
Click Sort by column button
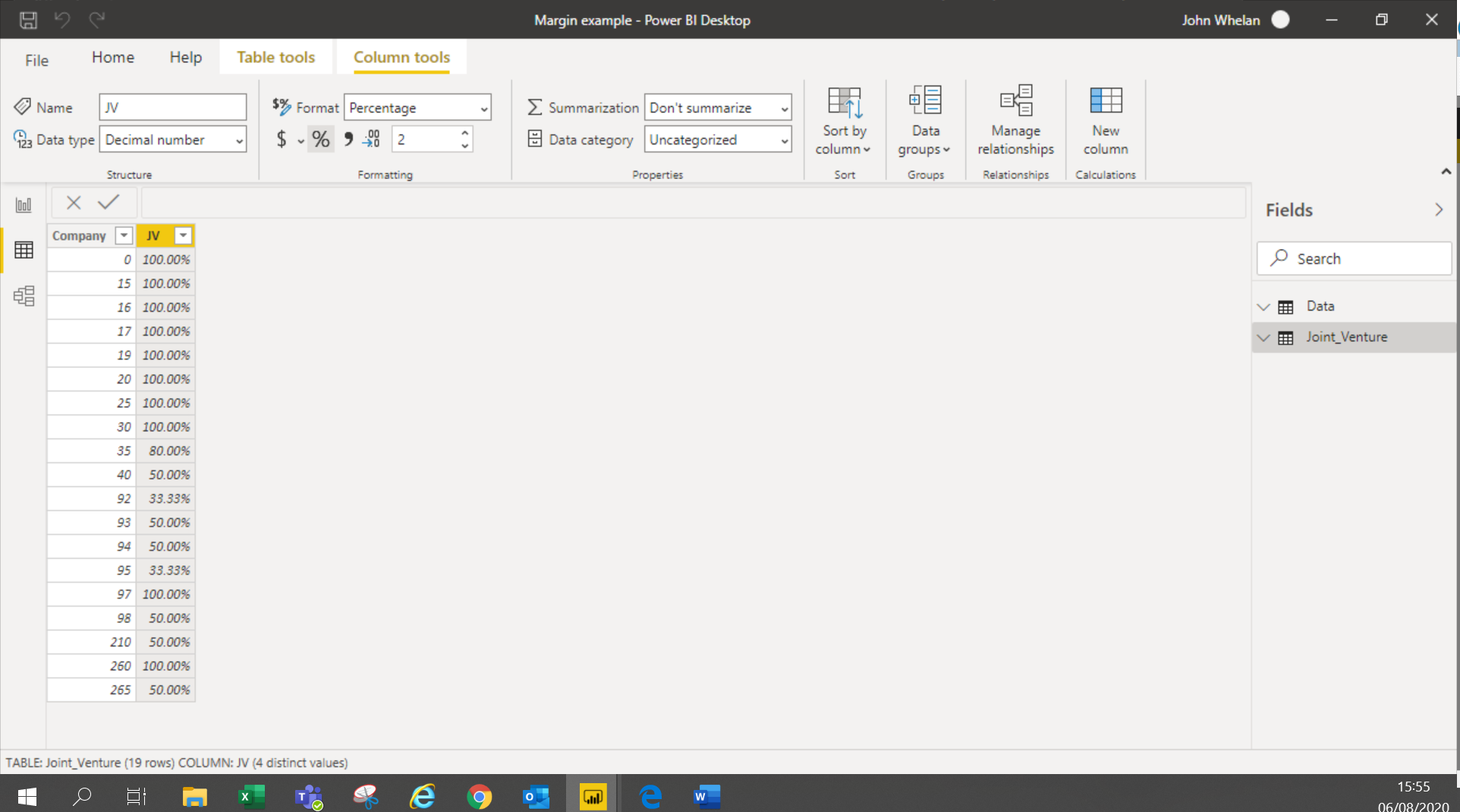[844, 121]
